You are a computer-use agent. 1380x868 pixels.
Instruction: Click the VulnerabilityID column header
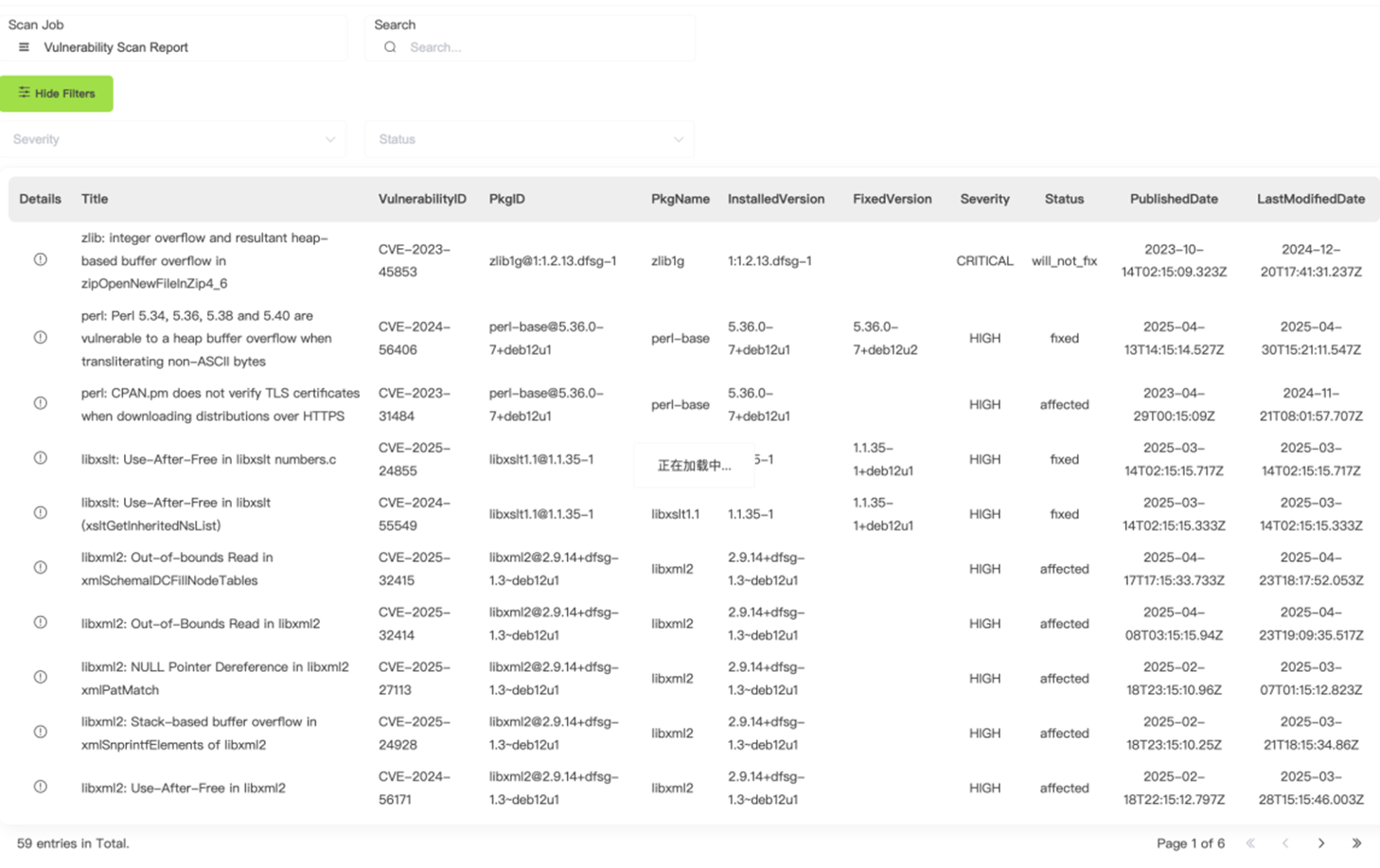[x=422, y=199]
